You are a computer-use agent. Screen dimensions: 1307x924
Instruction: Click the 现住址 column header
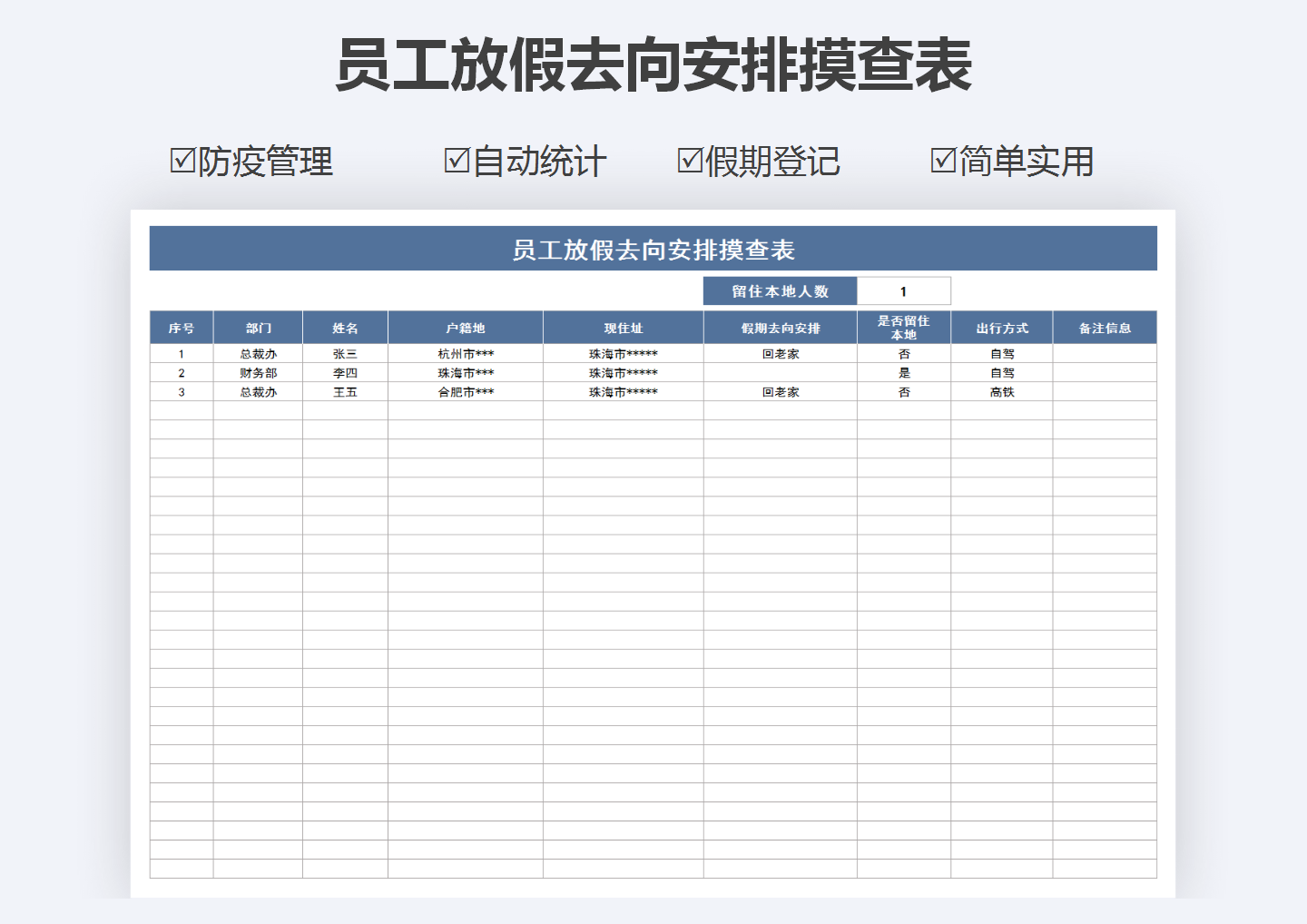click(623, 327)
